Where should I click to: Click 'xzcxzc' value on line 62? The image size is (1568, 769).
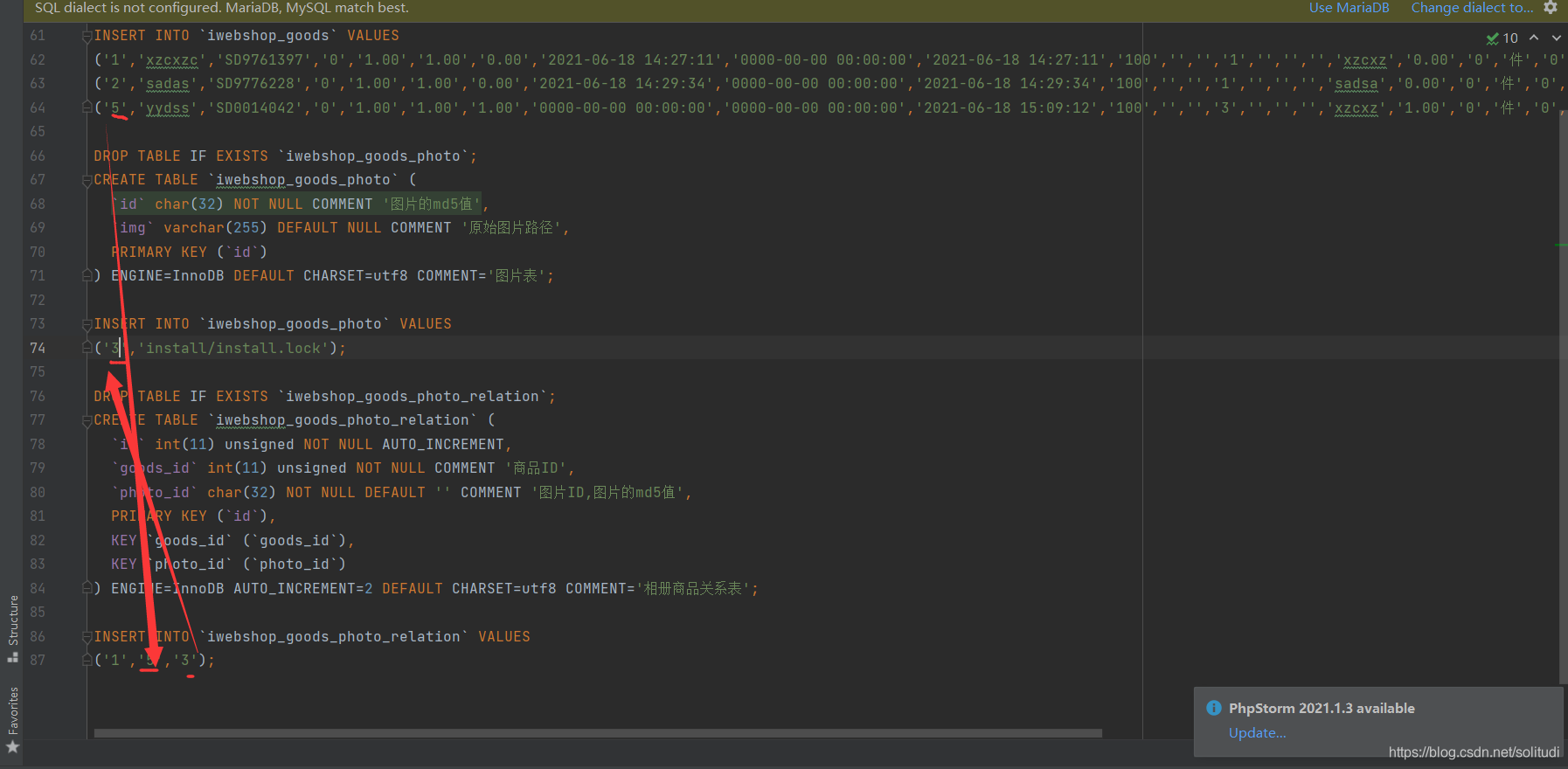[x=172, y=60]
